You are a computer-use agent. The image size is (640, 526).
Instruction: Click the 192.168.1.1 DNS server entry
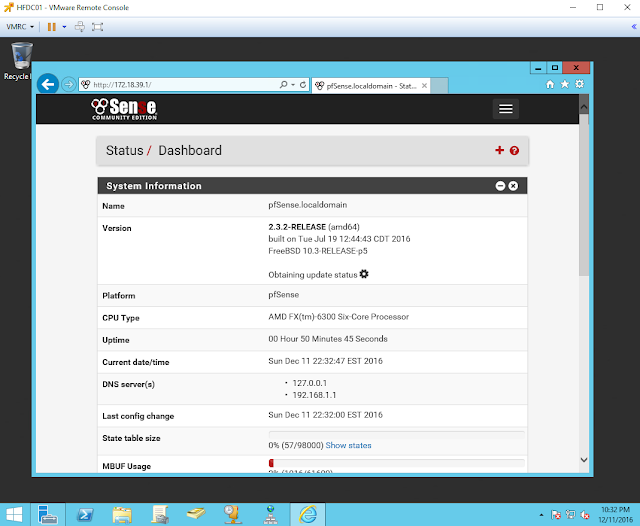tap(314, 395)
